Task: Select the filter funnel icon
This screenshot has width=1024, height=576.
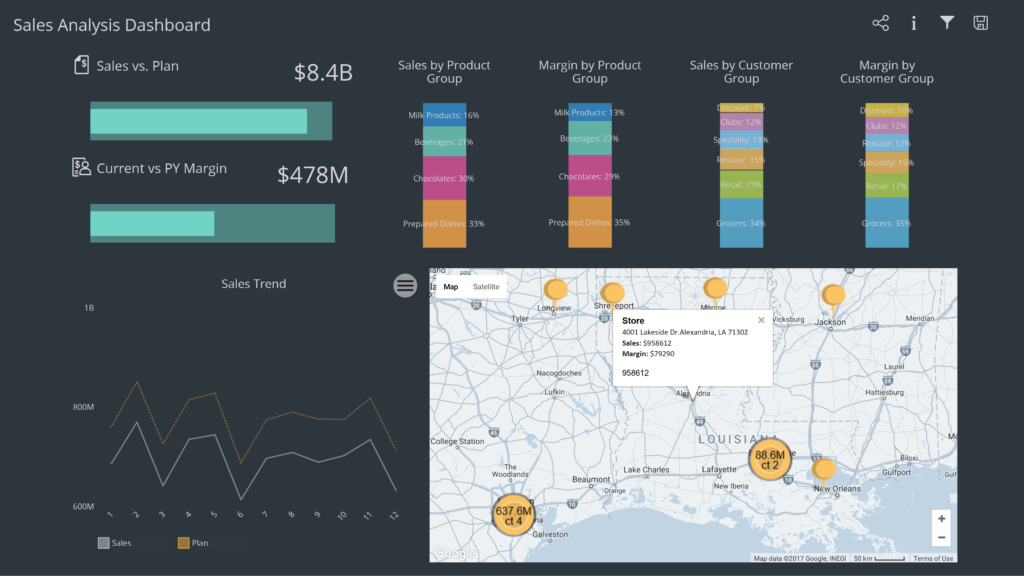Action: pyautogui.click(x=947, y=22)
